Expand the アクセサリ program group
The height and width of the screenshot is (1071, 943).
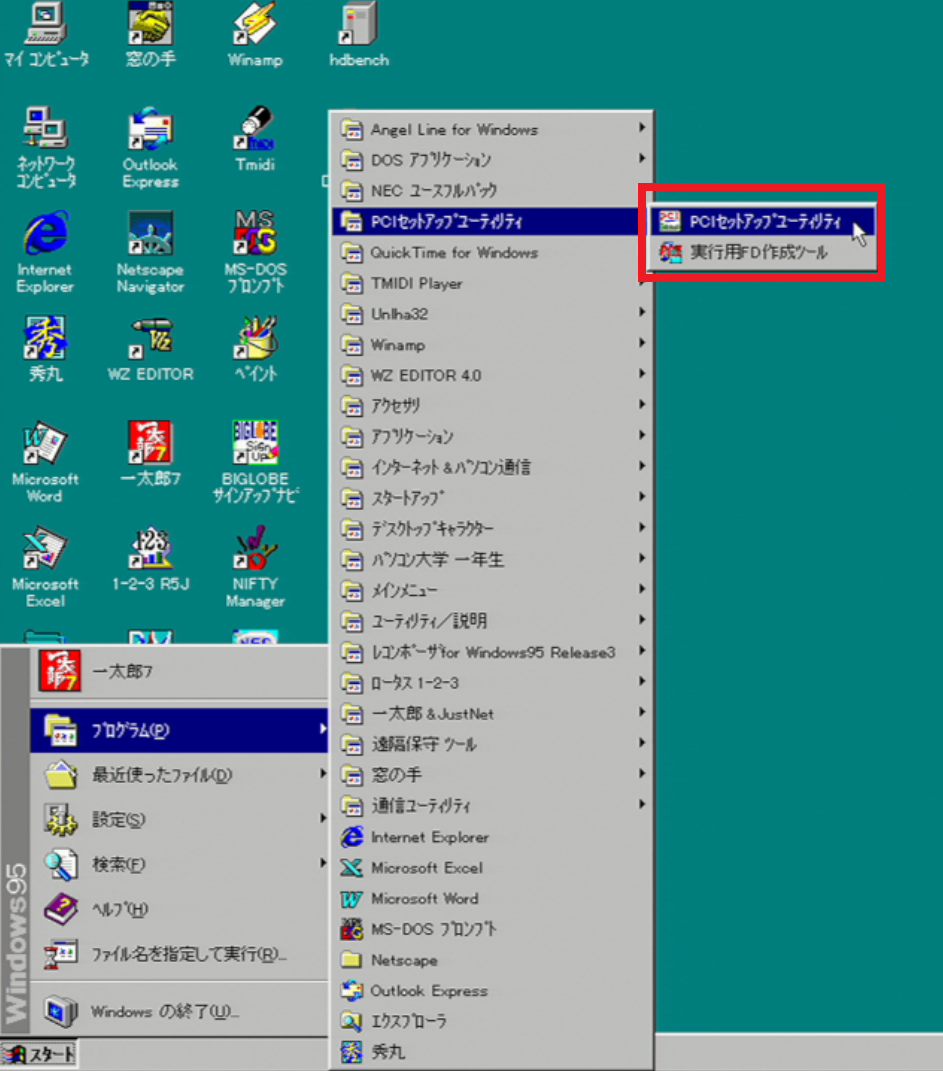point(492,406)
